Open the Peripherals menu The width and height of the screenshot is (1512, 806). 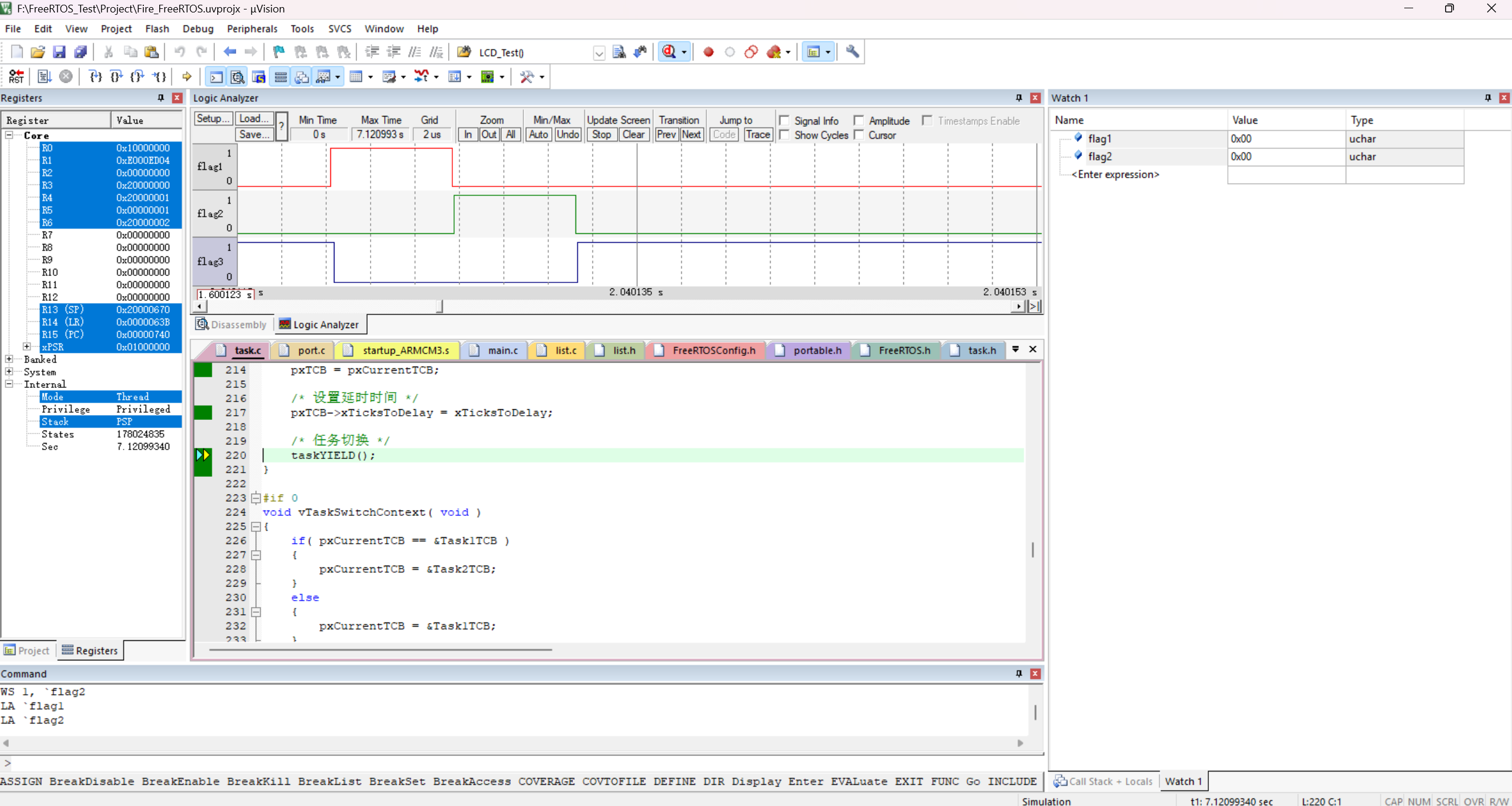[x=252, y=28]
